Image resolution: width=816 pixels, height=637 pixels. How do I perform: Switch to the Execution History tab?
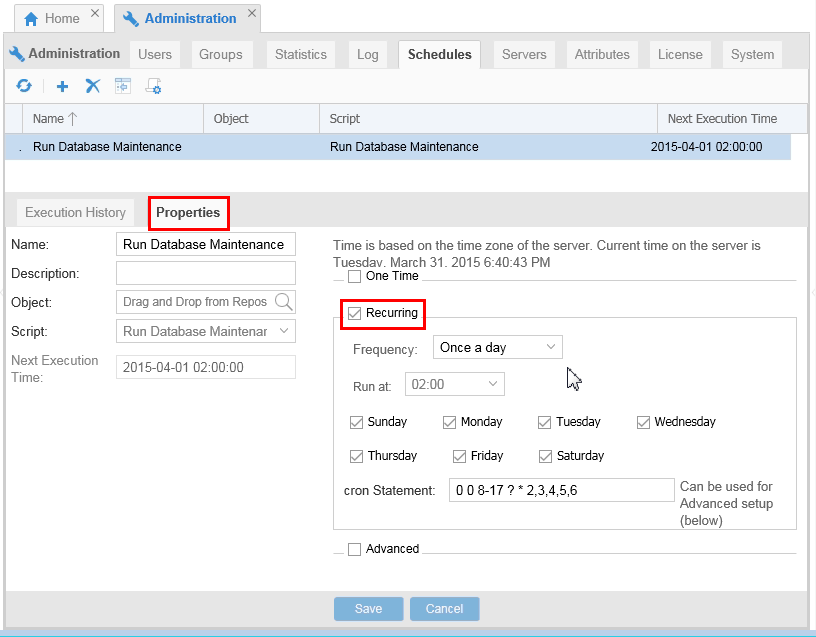(75, 212)
